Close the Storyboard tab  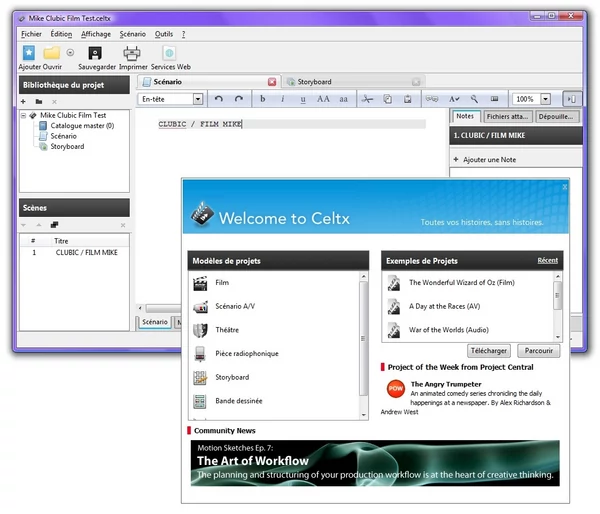click(x=416, y=82)
